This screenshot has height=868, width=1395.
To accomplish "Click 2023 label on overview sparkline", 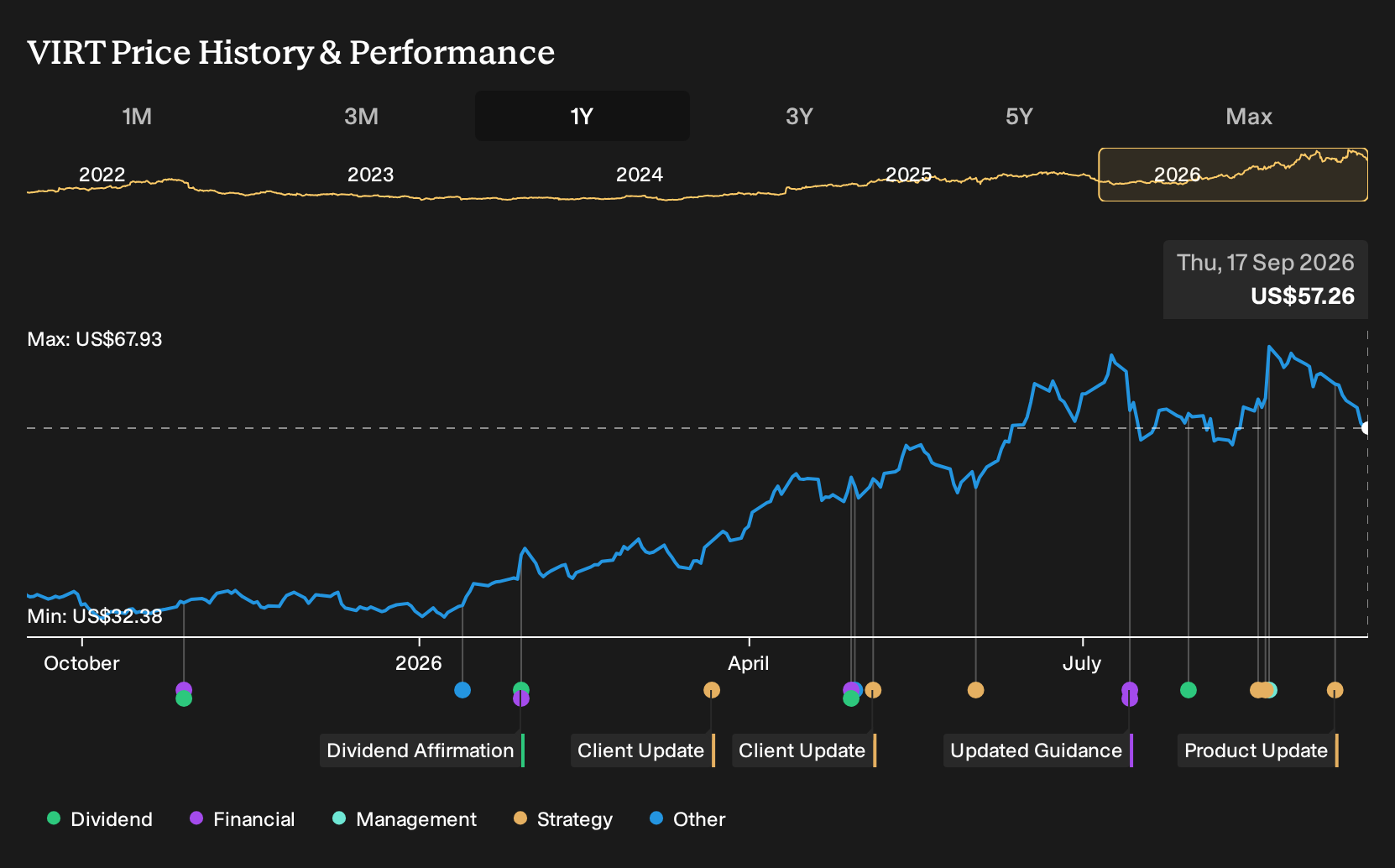I will click(x=370, y=175).
